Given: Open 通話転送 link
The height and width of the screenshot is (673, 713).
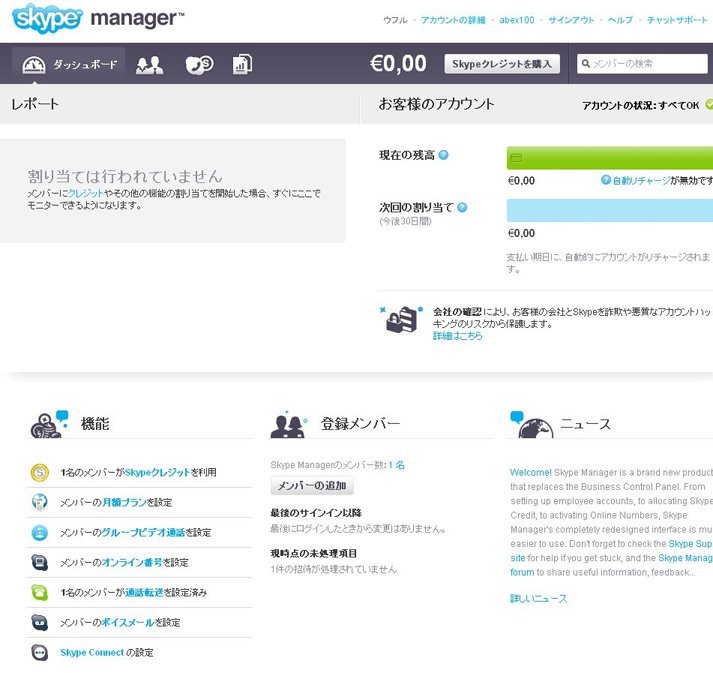Looking at the screenshot, I should click(144, 592).
